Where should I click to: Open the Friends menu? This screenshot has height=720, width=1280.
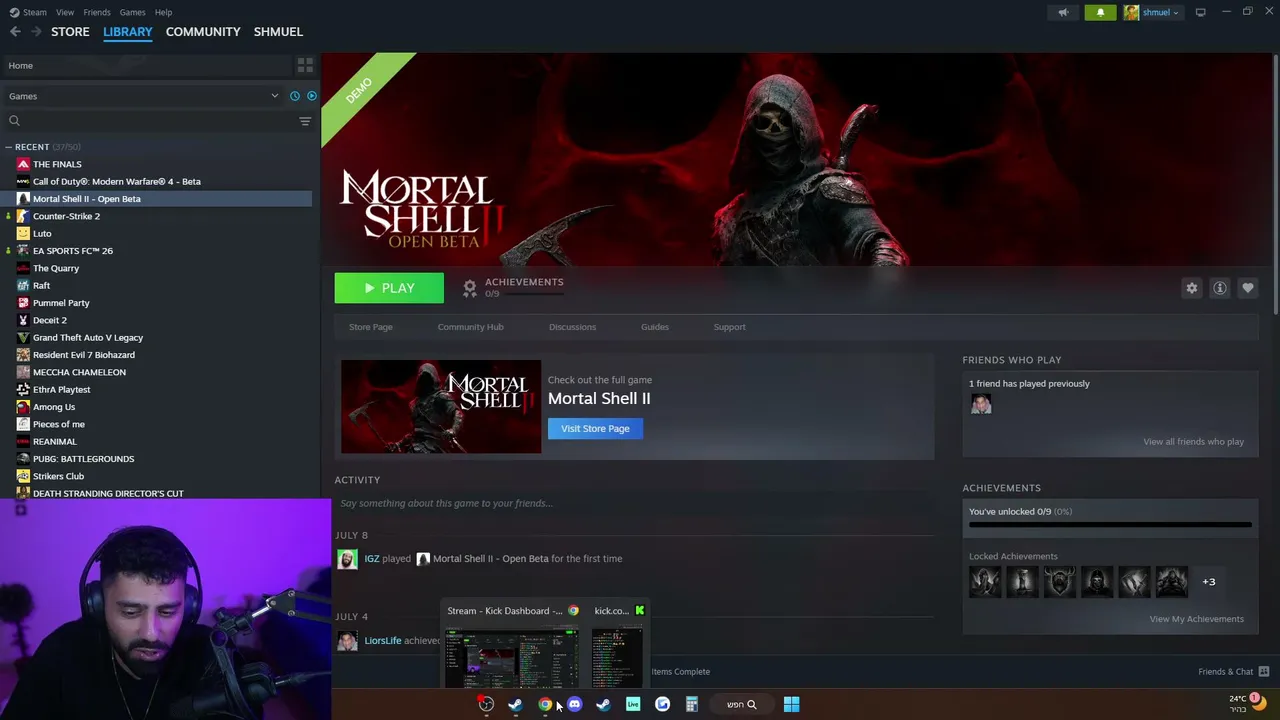coord(97,12)
